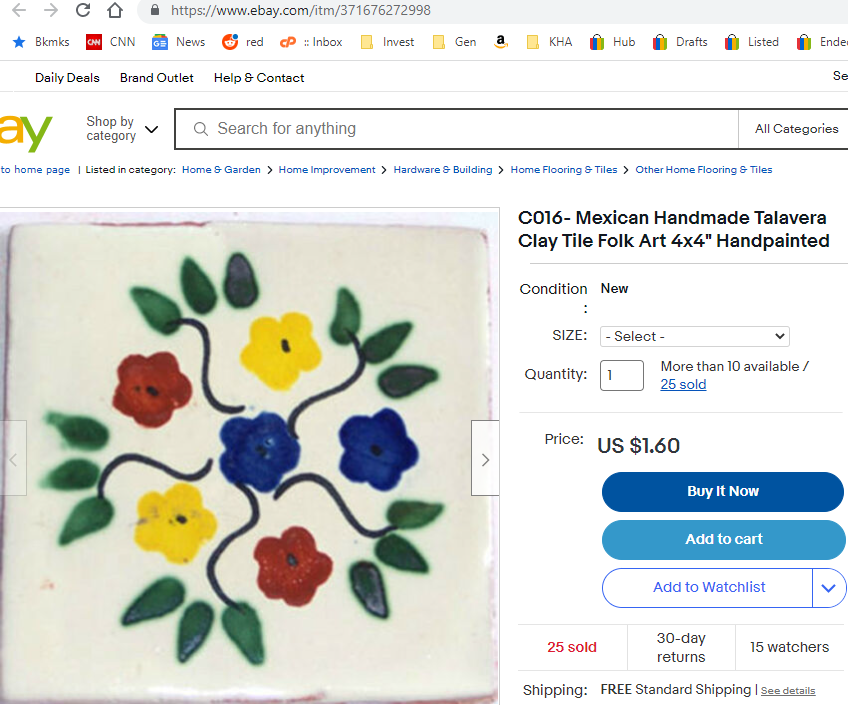
Task: Open the CNN bookmark
Action: tap(110, 42)
